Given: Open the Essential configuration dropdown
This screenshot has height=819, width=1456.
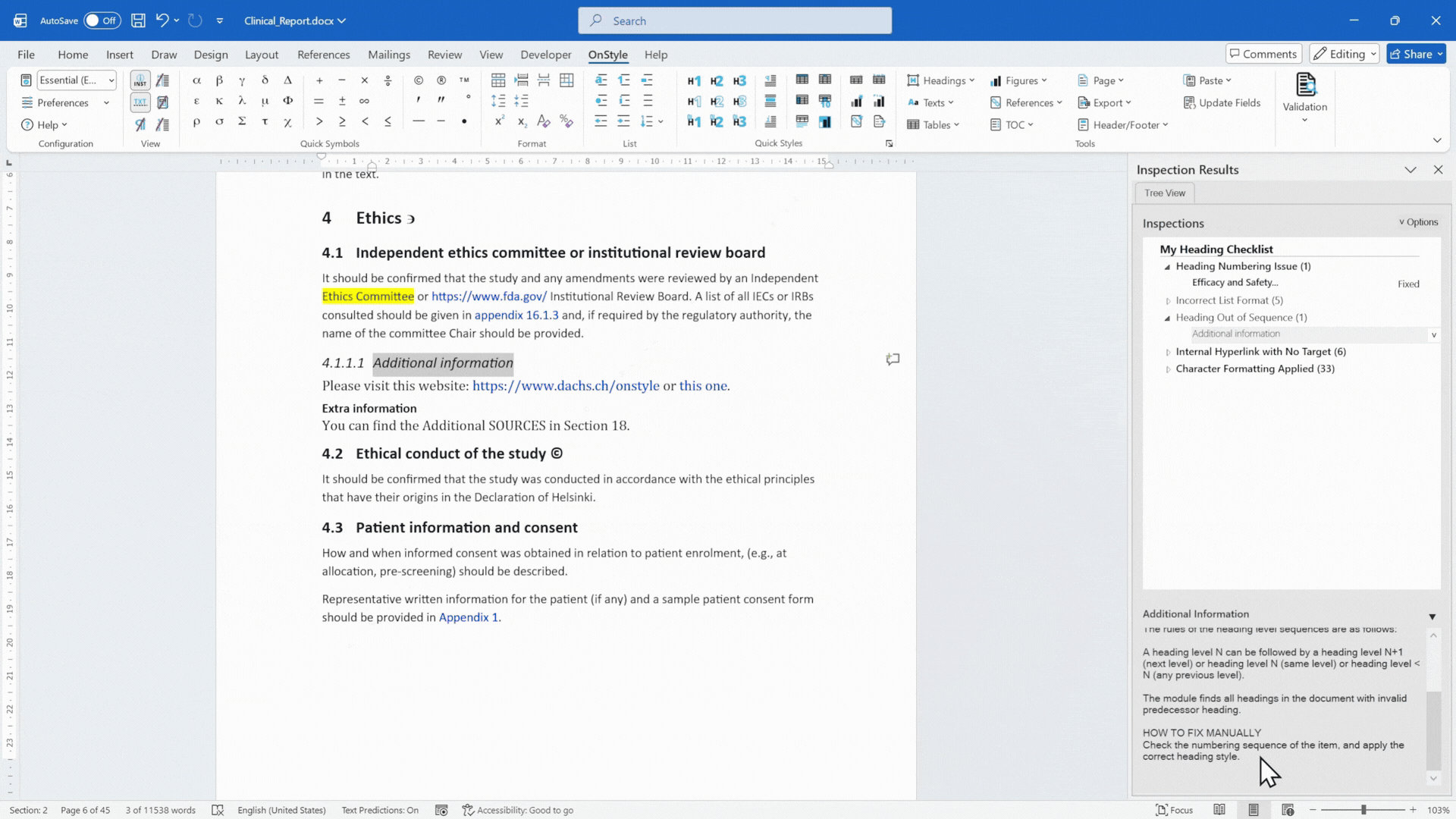Looking at the screenshot, I should pyautogui.click(x=77, y=80).
